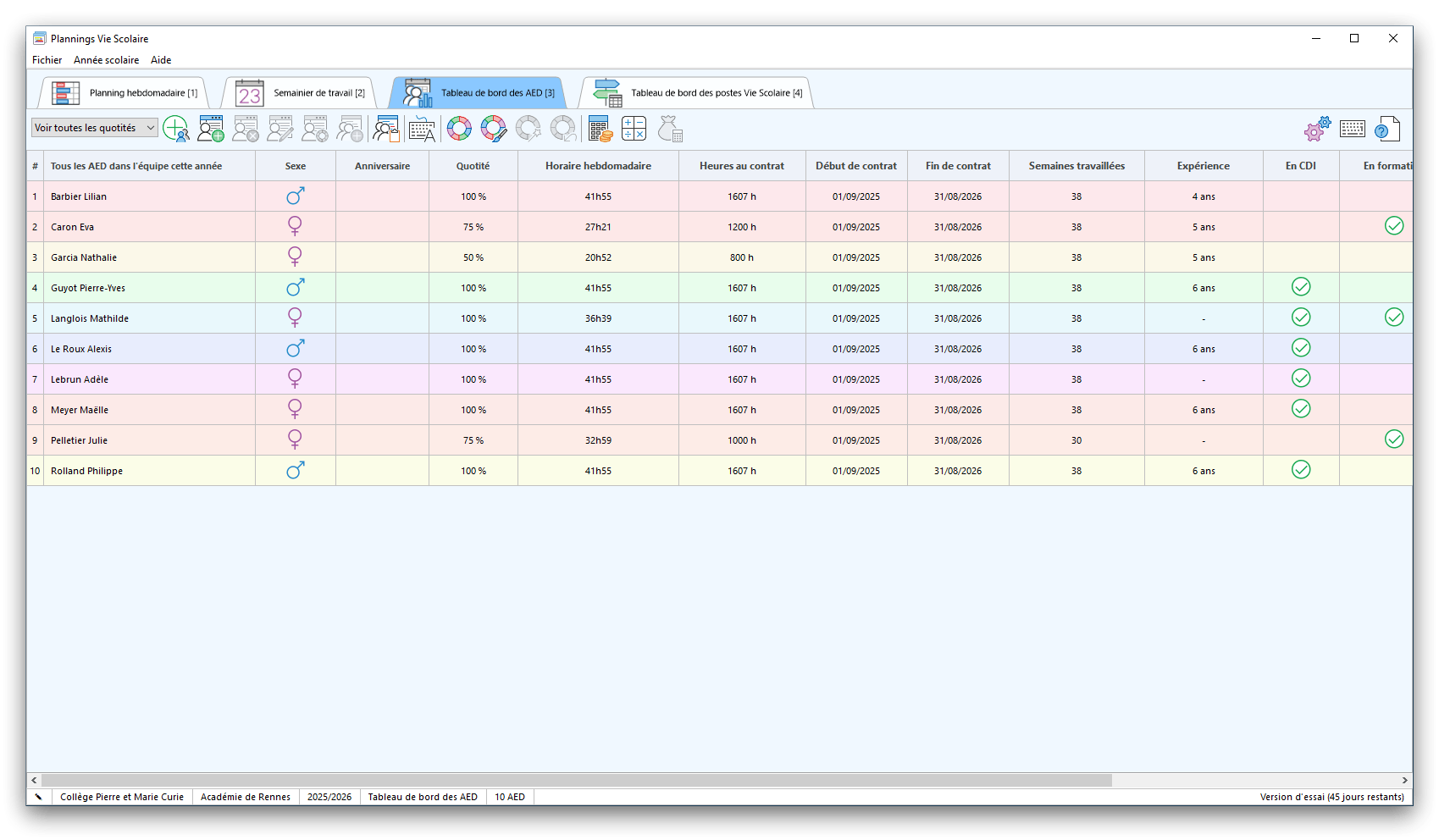Toggle En formation check for Caron Eva
Viewport: 1439px width, 840px height.
tap(1393, 226)
